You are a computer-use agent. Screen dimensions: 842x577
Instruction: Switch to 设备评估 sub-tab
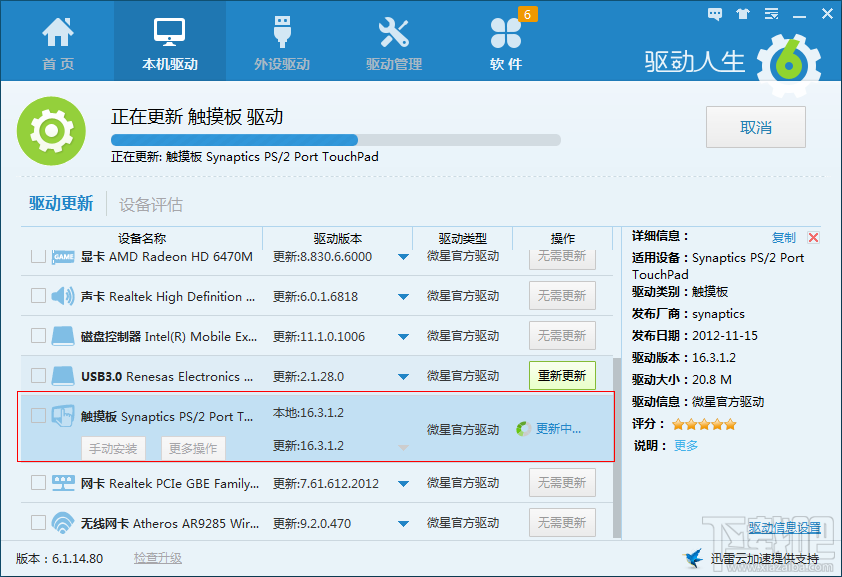pos(151,204)
